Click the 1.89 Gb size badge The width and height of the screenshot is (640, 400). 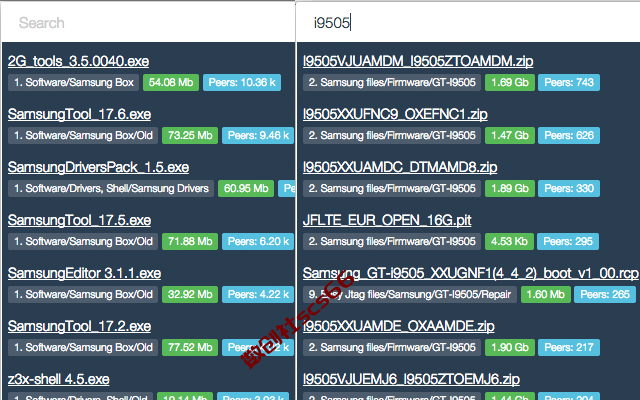(510, 189)
